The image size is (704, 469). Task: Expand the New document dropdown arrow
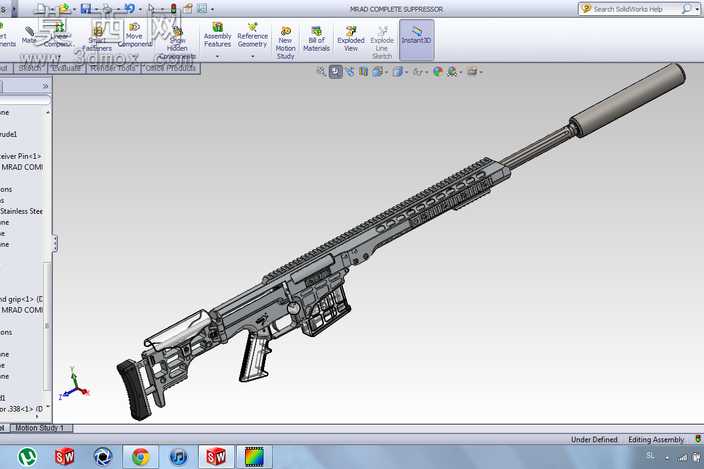[x=52, y=9]
